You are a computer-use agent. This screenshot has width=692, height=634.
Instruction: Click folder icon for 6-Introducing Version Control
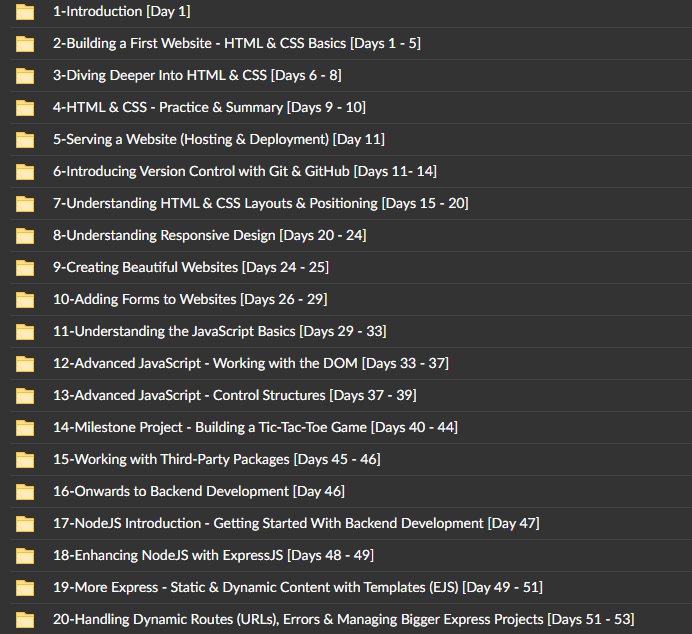tap(25, 172)
